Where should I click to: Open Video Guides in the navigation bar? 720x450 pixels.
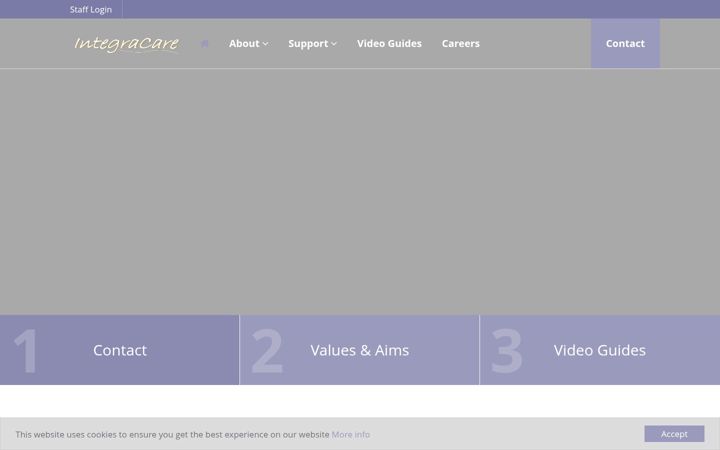[x=389, y=43]
